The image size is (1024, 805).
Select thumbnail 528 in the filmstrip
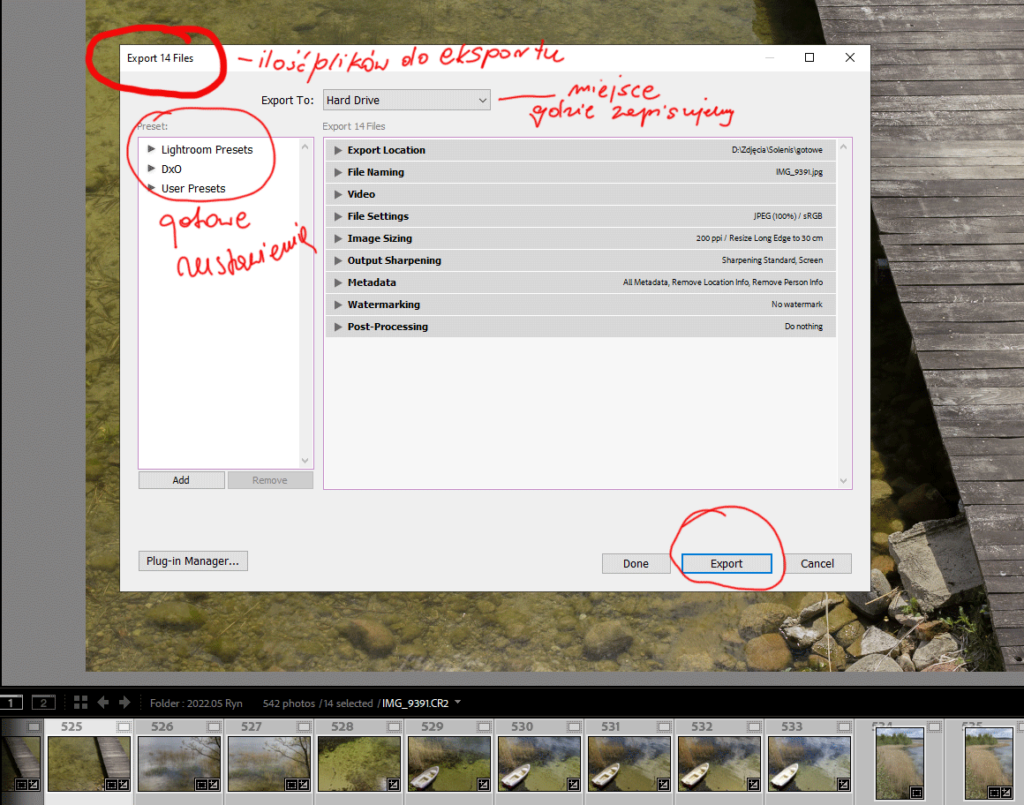click(360, 762)
